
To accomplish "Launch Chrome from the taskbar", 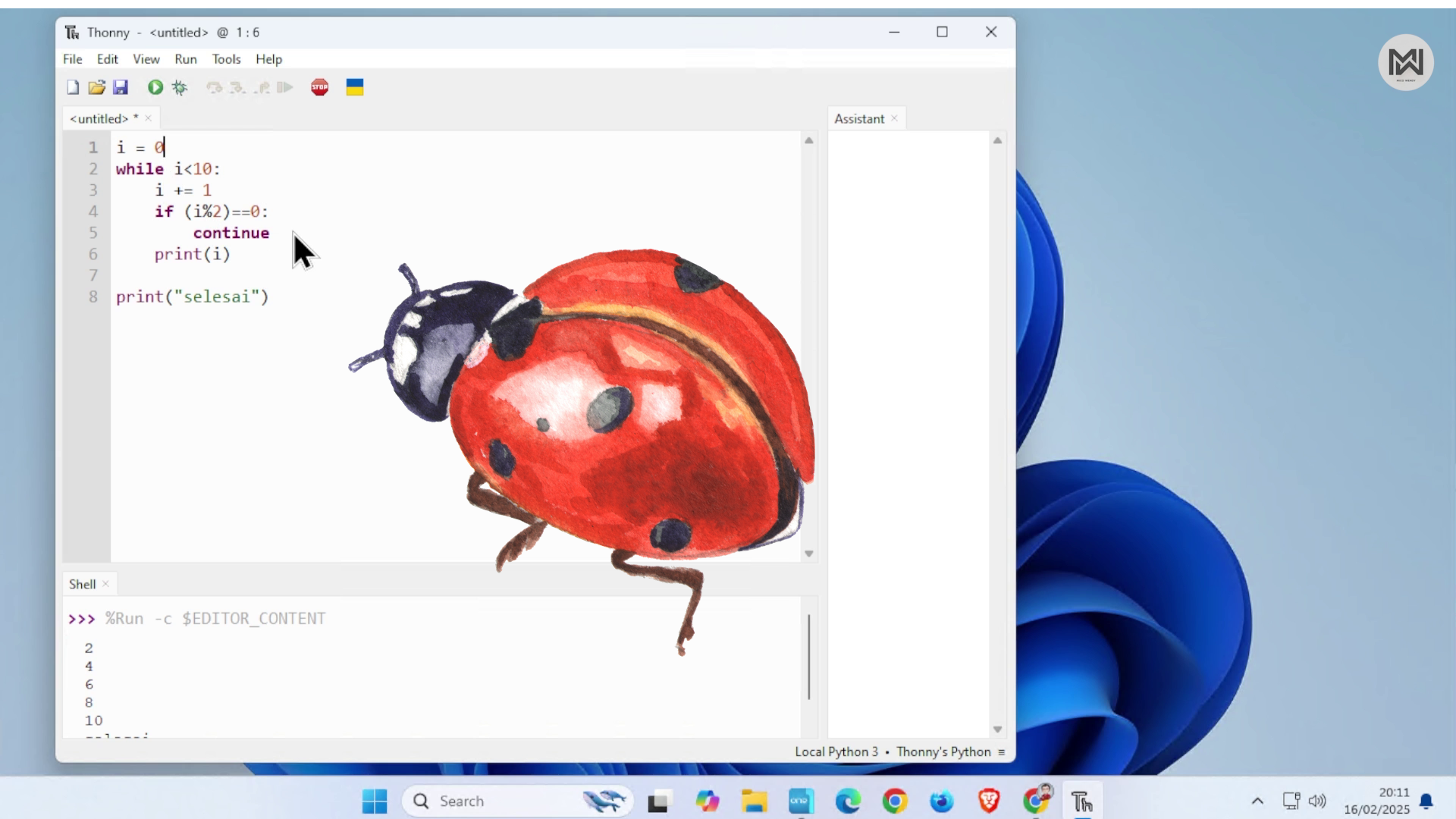I will click(x=895, y=801).
